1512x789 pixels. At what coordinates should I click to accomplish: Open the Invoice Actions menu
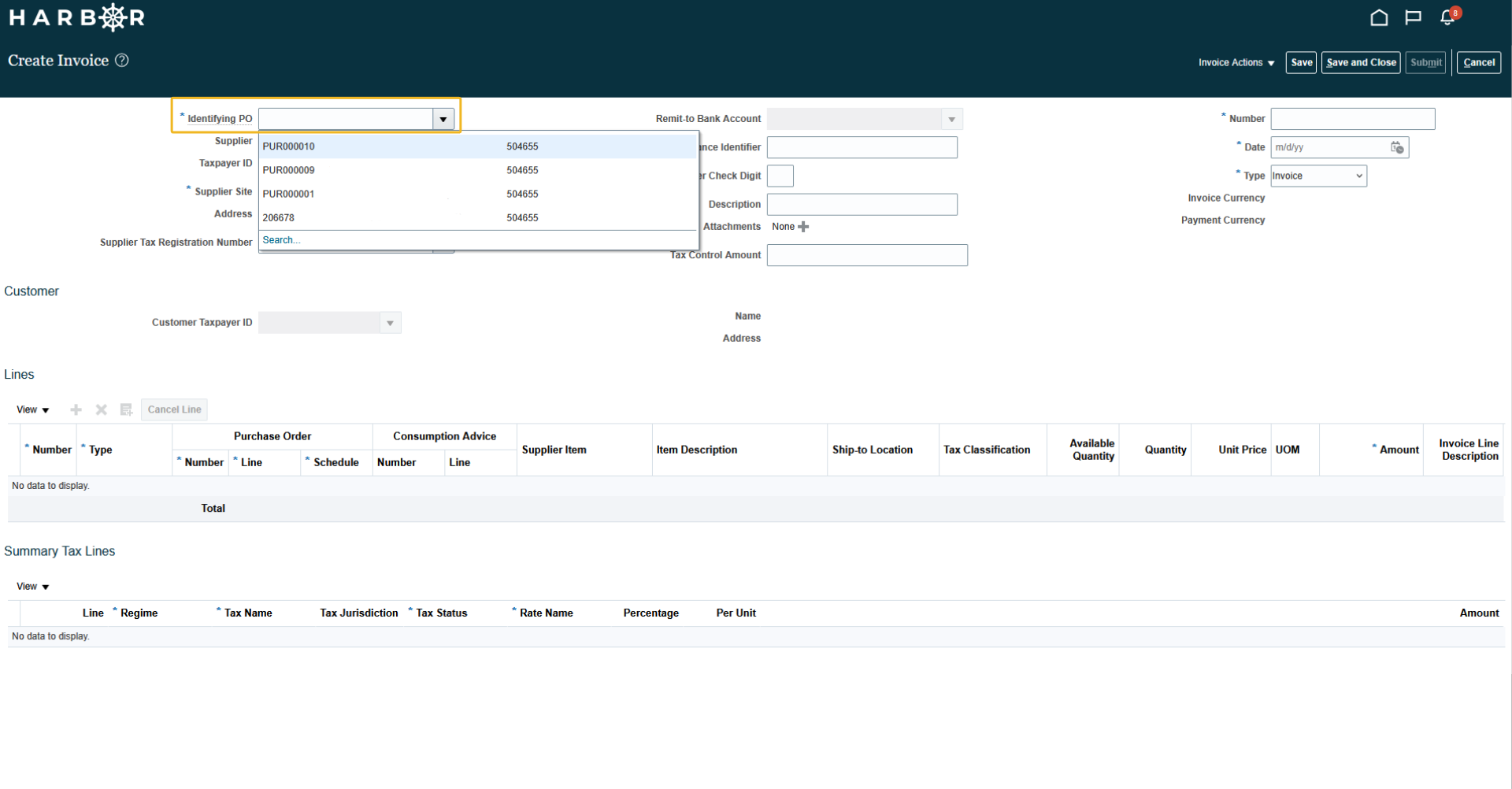pos(1236,62)
